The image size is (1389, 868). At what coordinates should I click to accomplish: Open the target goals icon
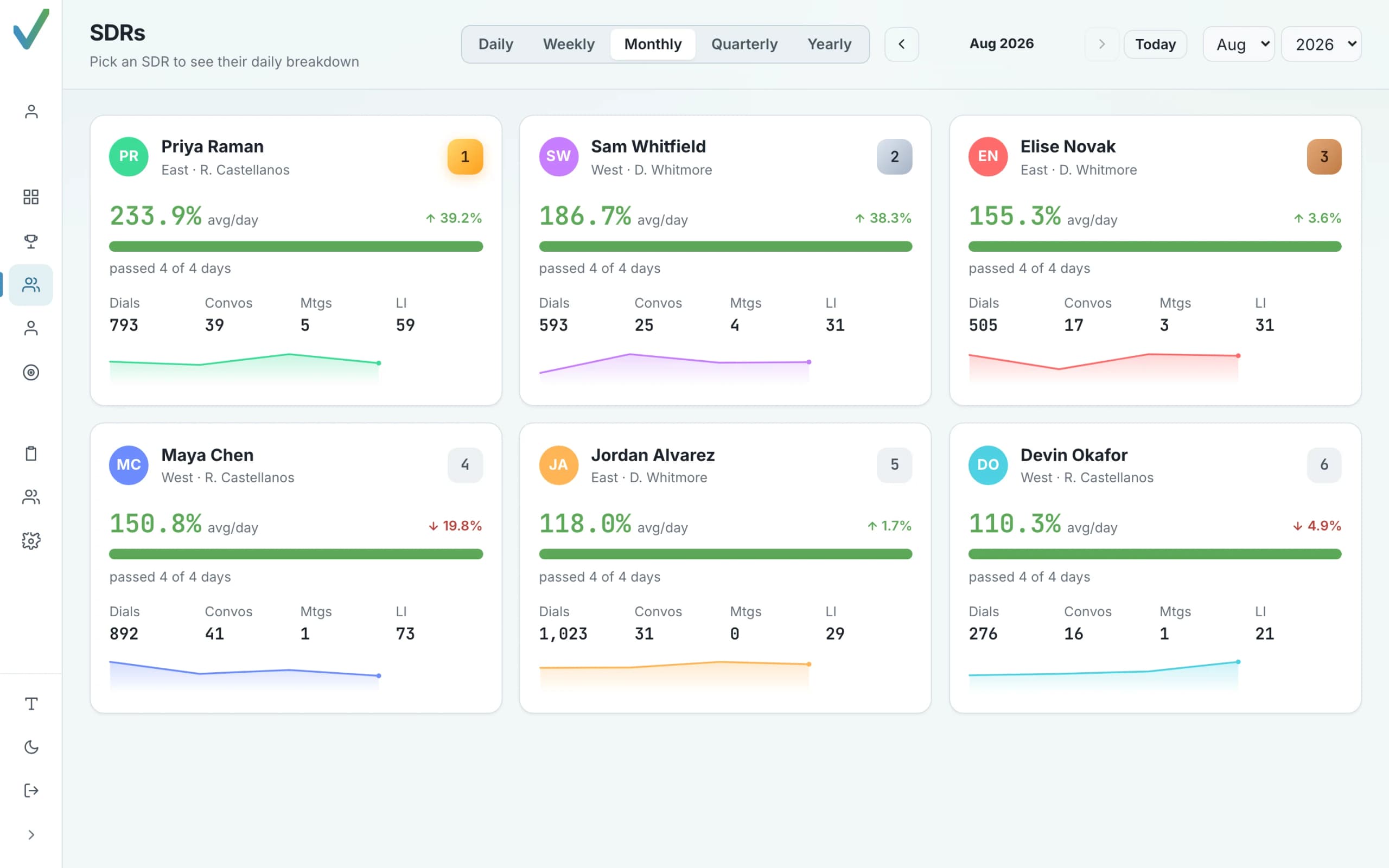click(31, 373)
